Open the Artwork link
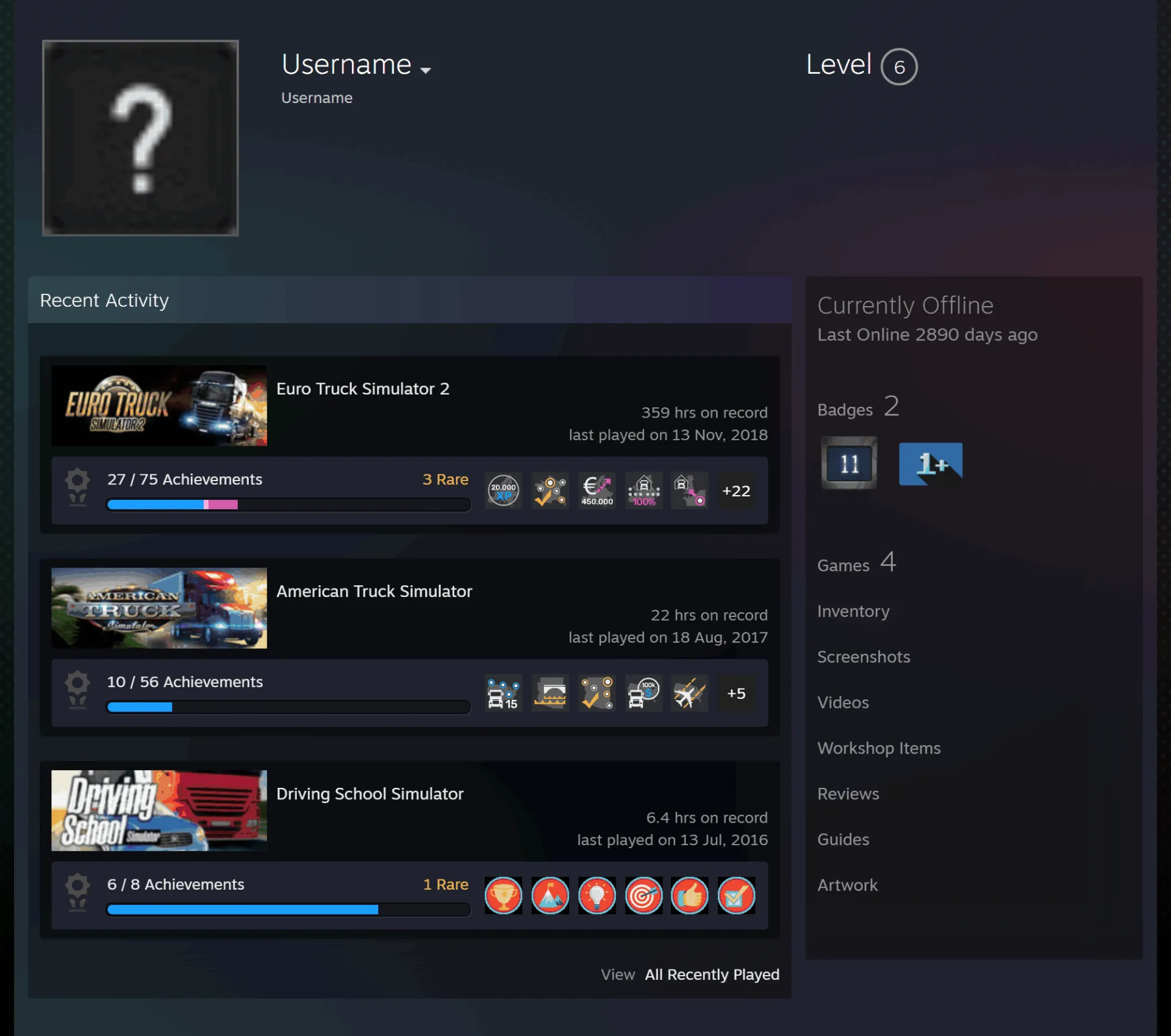1171x1036 pixels. coord(848,885)
